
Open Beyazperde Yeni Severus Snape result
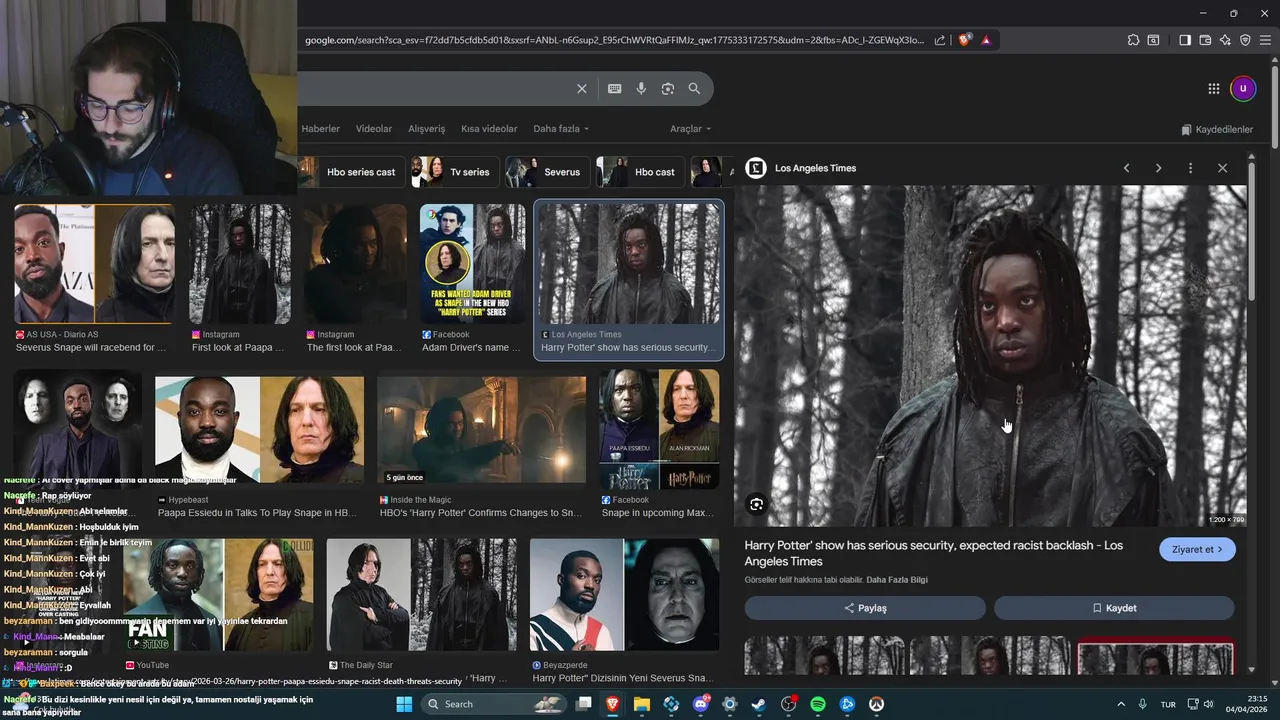coord(624,595)
